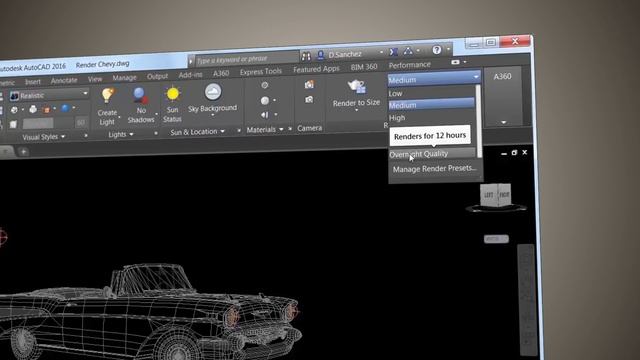Expand the A360 panel arrow
The image size is (640, 360).
504,122
